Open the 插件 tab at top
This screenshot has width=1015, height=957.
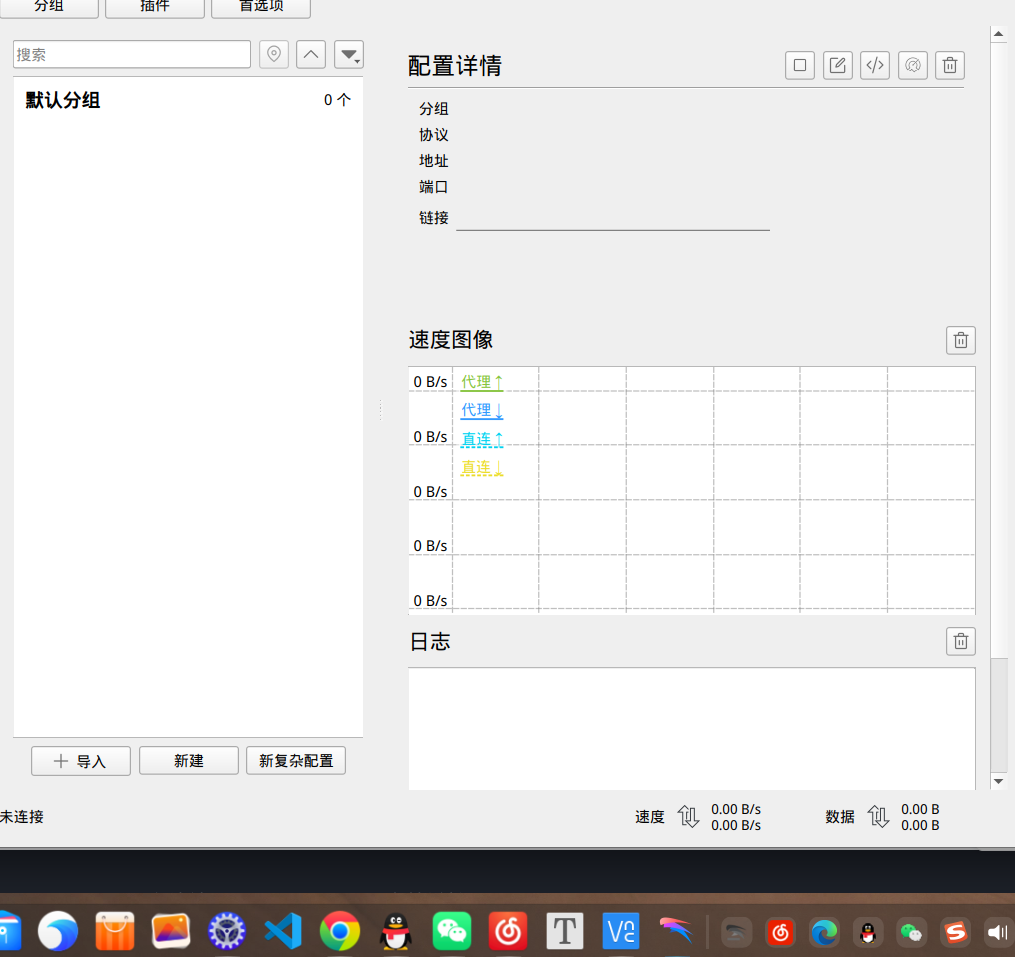coord(155,6)
